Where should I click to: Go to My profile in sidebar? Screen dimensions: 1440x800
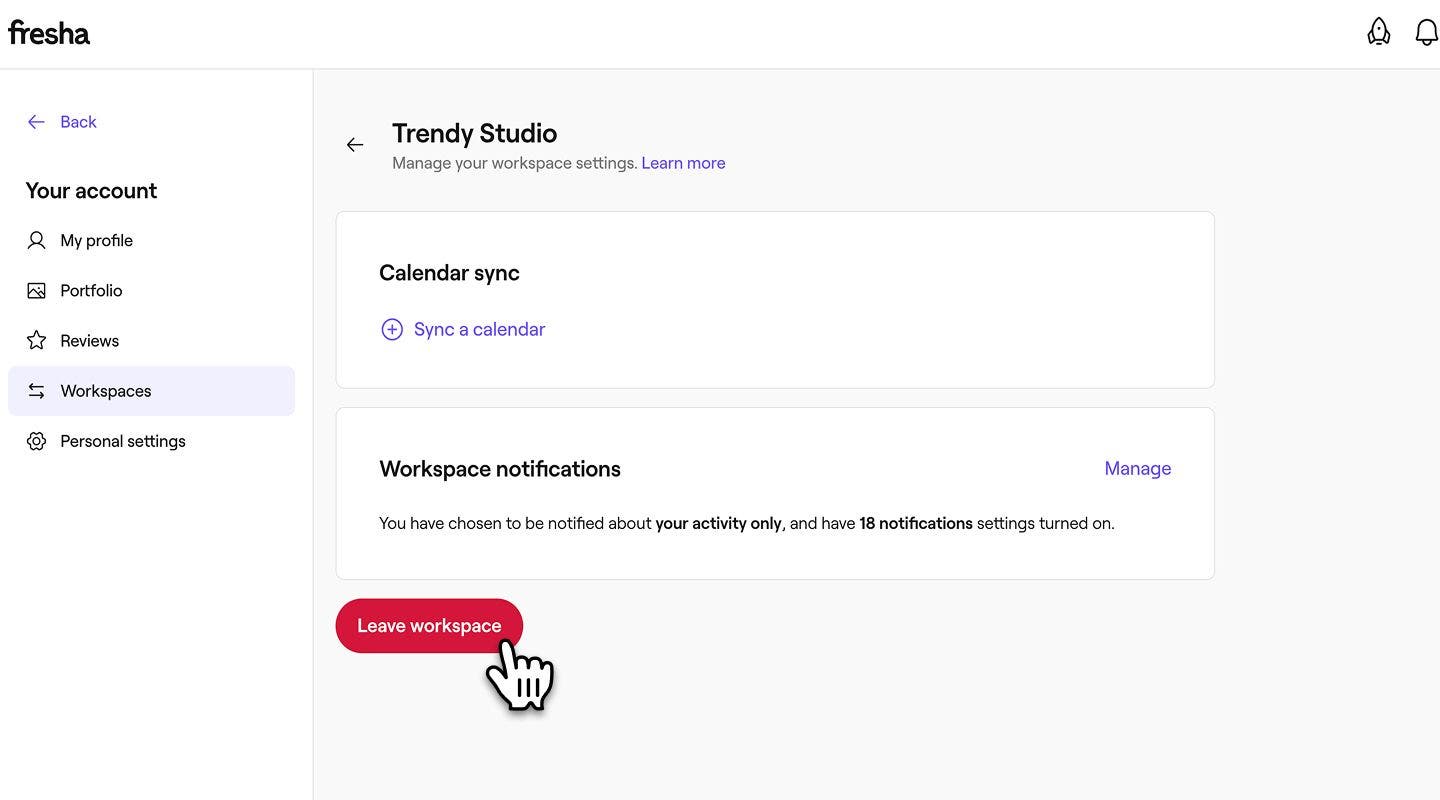coord(96,240)
